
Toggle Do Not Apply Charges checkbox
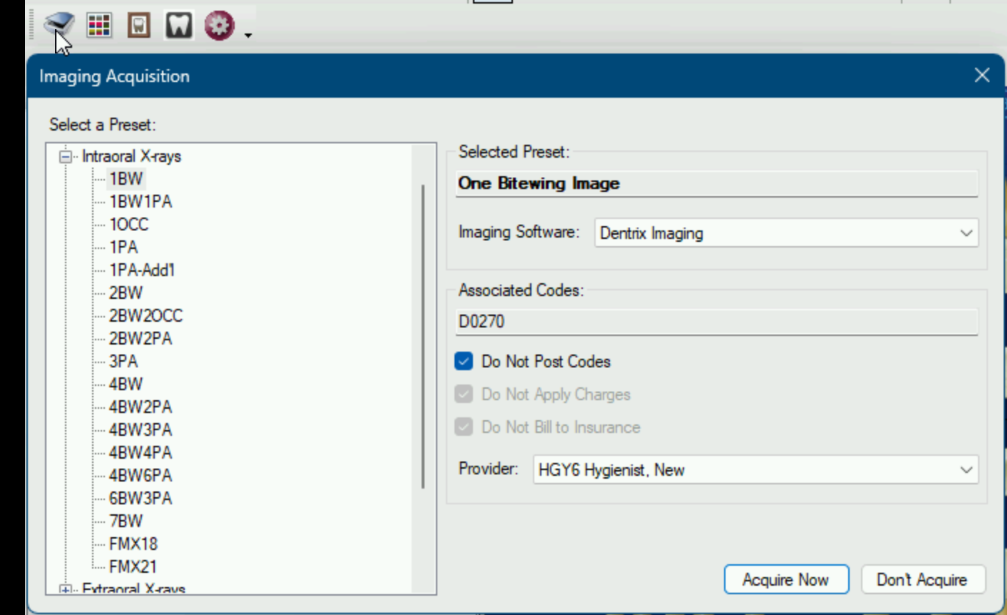(x=464, y=394)
